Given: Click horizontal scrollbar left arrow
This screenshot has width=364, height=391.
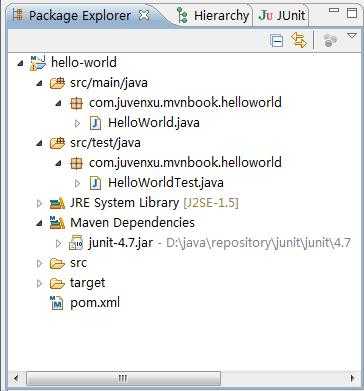Looking at the screenshot, I should (x=15, y=378).
